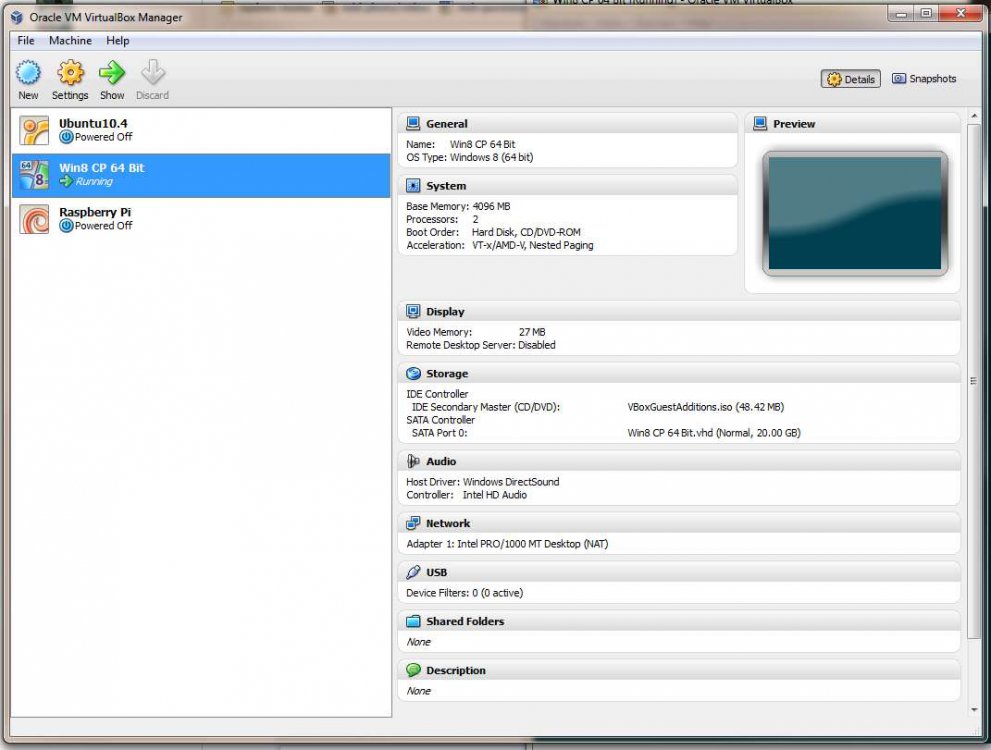Click the Shared Folders section title
This screenshot has width=991, height=750.
[464, 622]
